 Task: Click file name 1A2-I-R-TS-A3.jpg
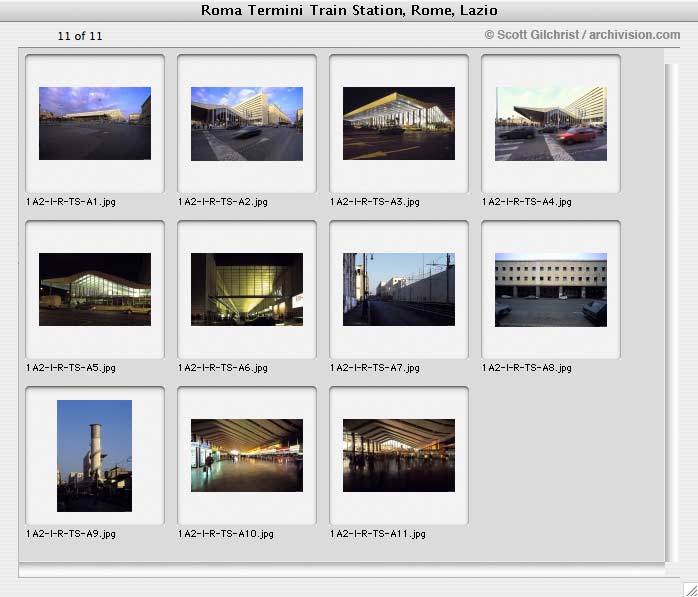375,202
